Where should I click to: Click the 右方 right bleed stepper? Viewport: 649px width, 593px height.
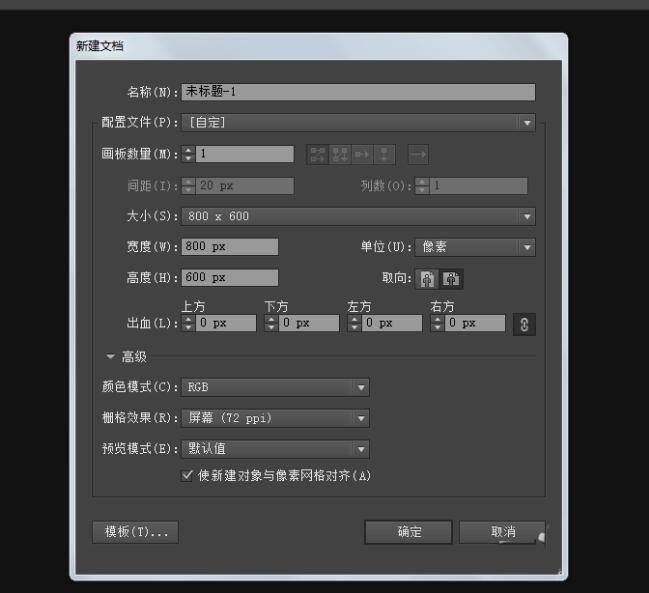tap(437, 323)
